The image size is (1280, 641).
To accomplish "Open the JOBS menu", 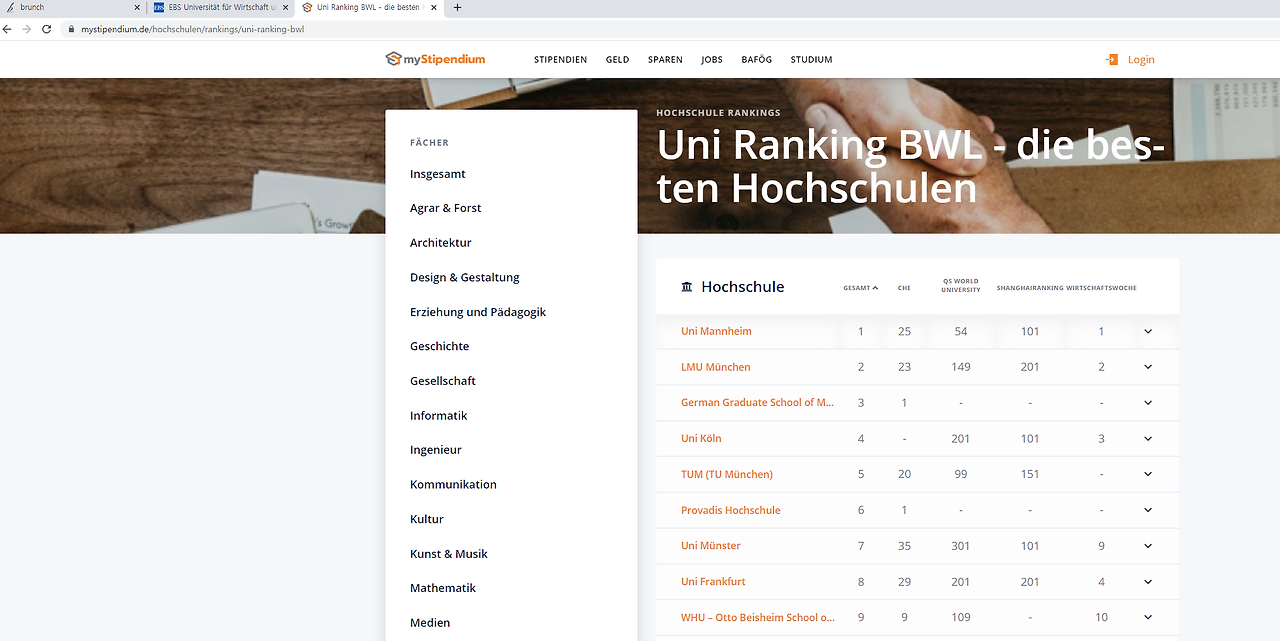I will coord(712,60).
